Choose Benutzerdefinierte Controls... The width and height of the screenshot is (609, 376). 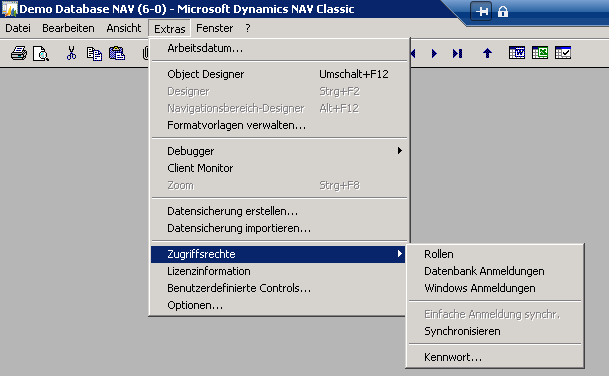click(278, 288)
